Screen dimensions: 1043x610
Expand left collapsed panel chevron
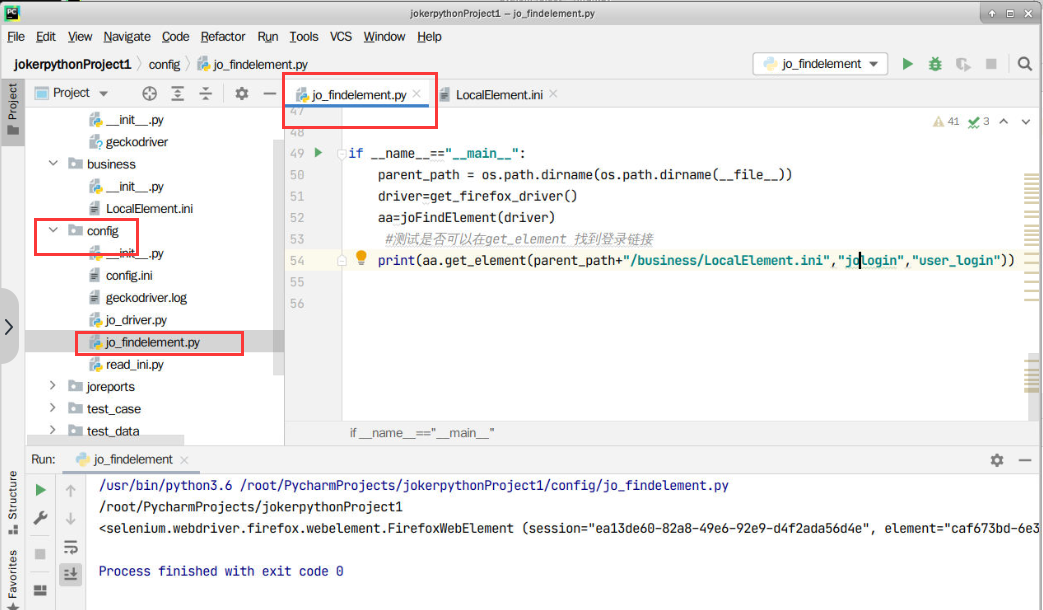[9, 327]
